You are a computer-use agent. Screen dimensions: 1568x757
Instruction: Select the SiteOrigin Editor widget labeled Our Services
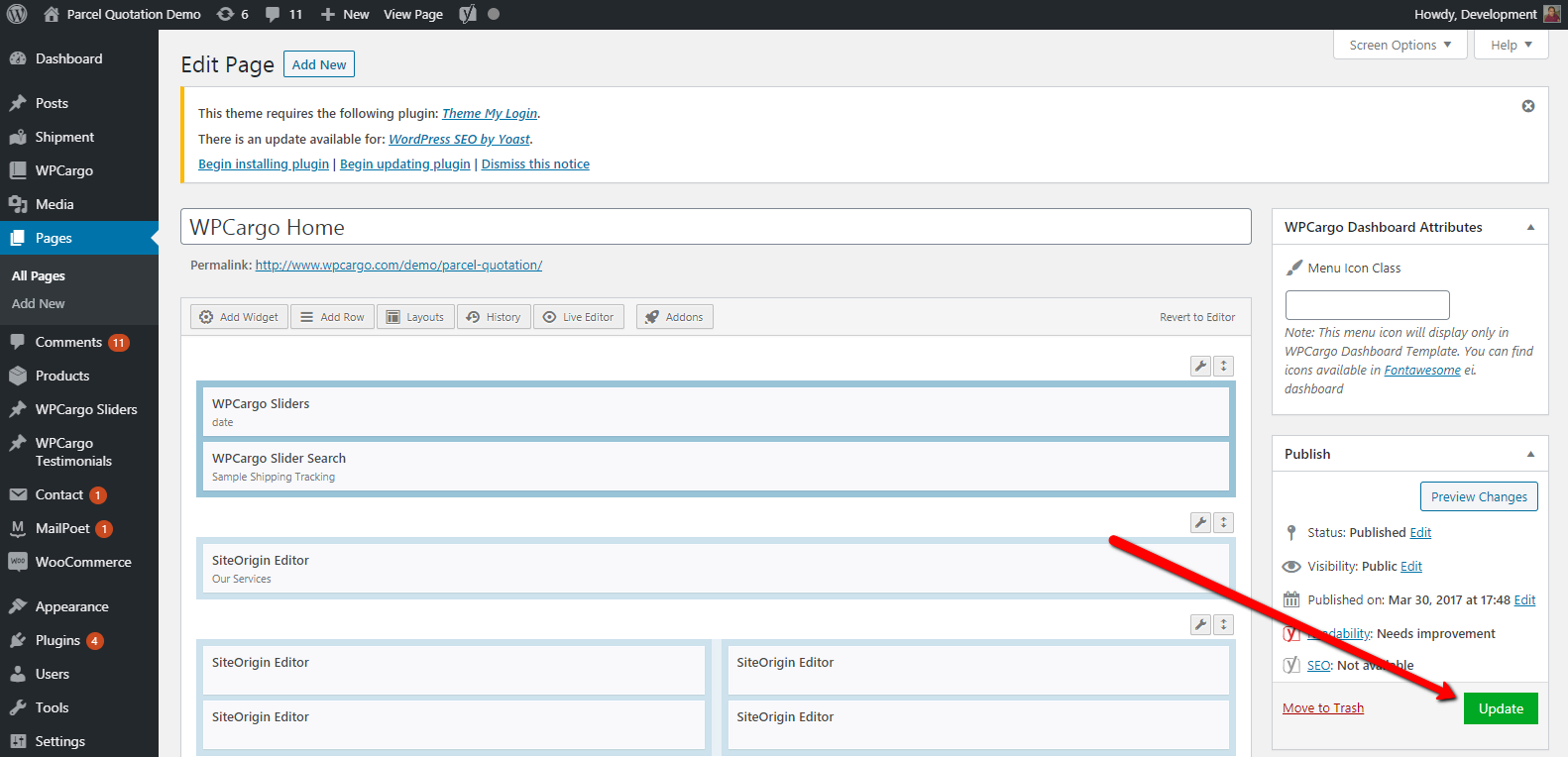[716, 568]
